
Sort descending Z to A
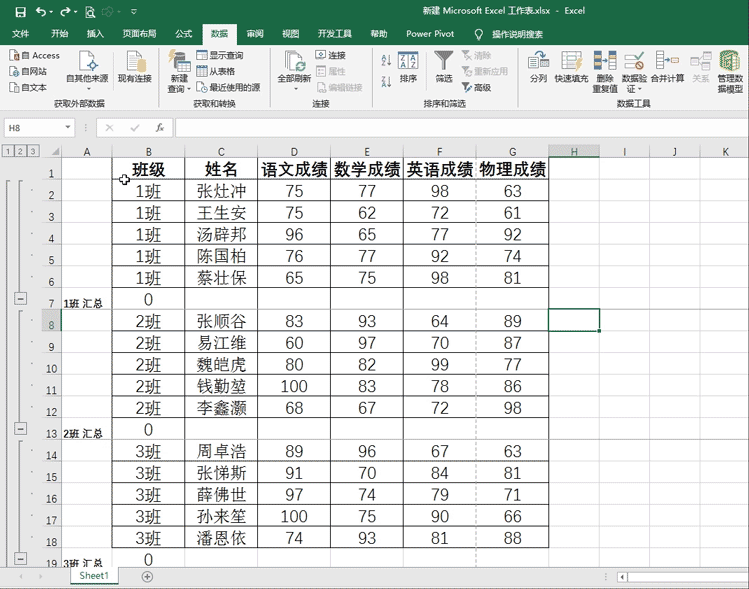click(x=386, y=82)
